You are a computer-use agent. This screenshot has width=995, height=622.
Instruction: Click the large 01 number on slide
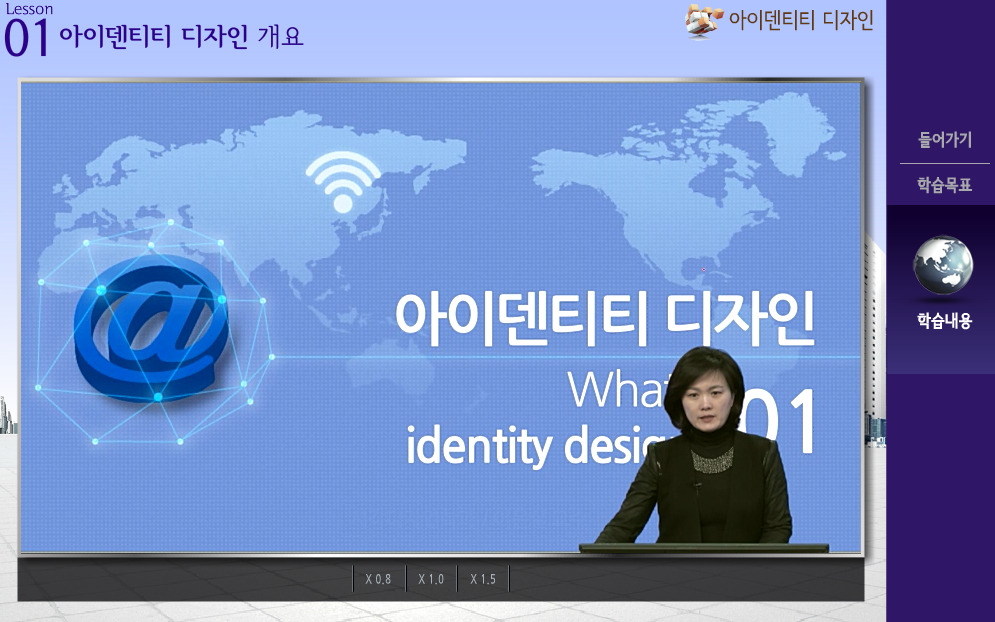pos(783,422)
